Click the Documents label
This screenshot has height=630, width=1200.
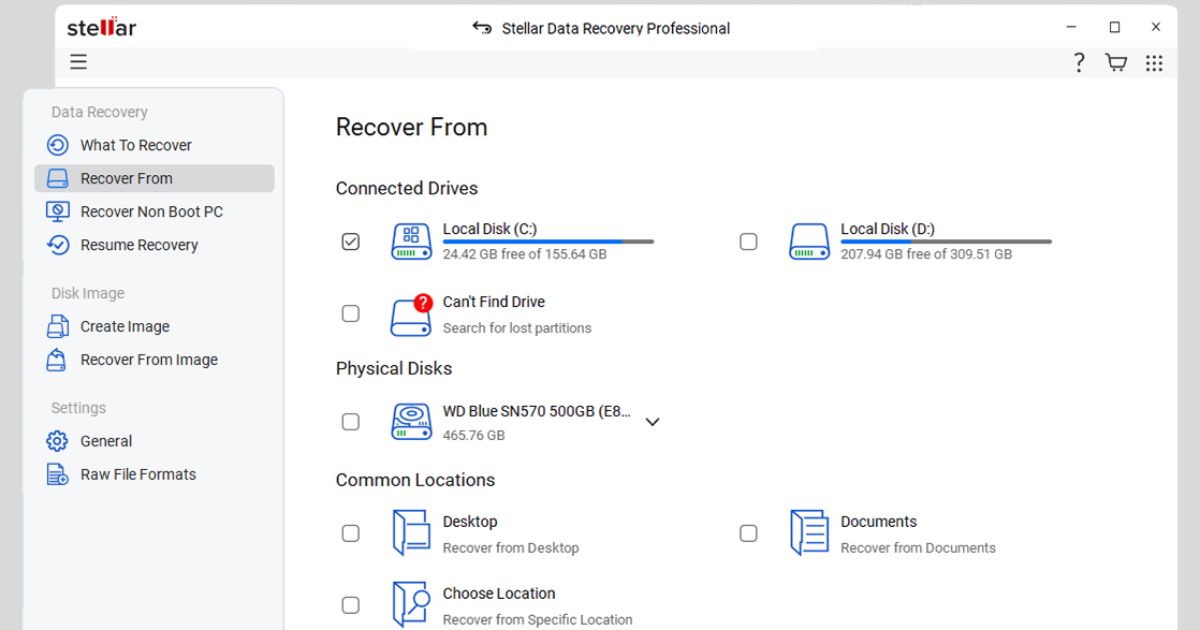pos(879,522)
